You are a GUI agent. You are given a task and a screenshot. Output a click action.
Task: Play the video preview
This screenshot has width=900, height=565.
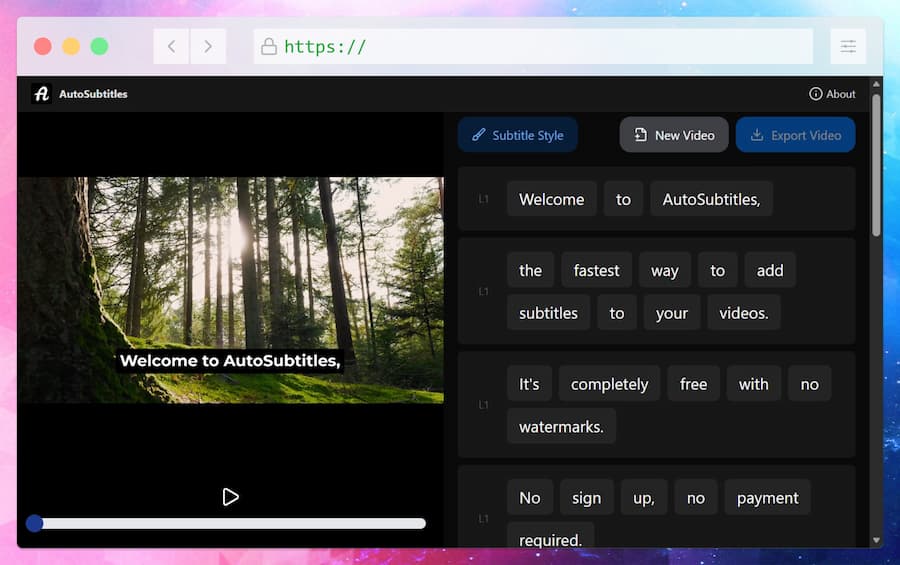(x=230, y=497)
